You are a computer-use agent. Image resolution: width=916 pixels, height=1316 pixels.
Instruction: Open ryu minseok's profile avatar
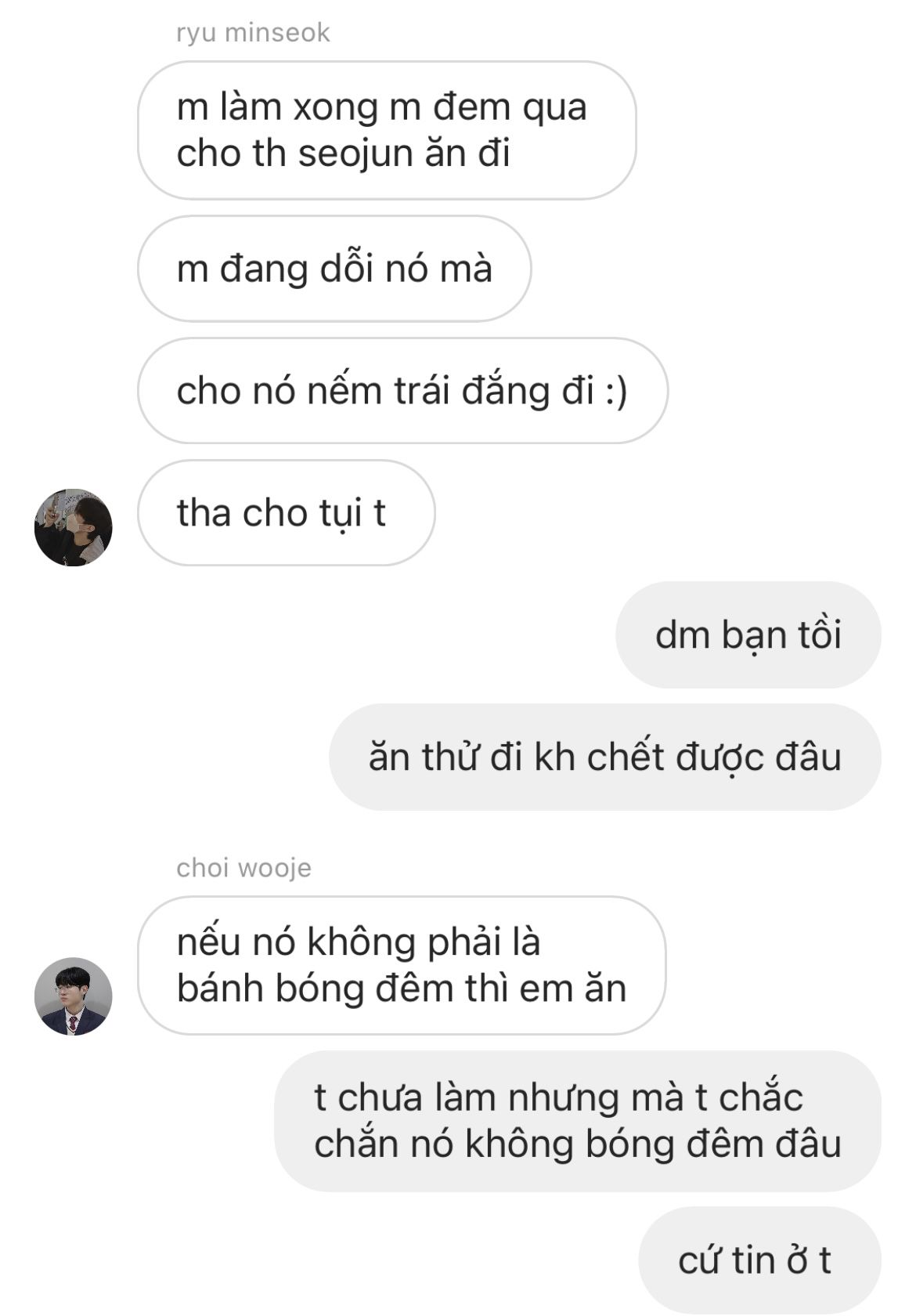pyautogui.click(x=73, y=527)
